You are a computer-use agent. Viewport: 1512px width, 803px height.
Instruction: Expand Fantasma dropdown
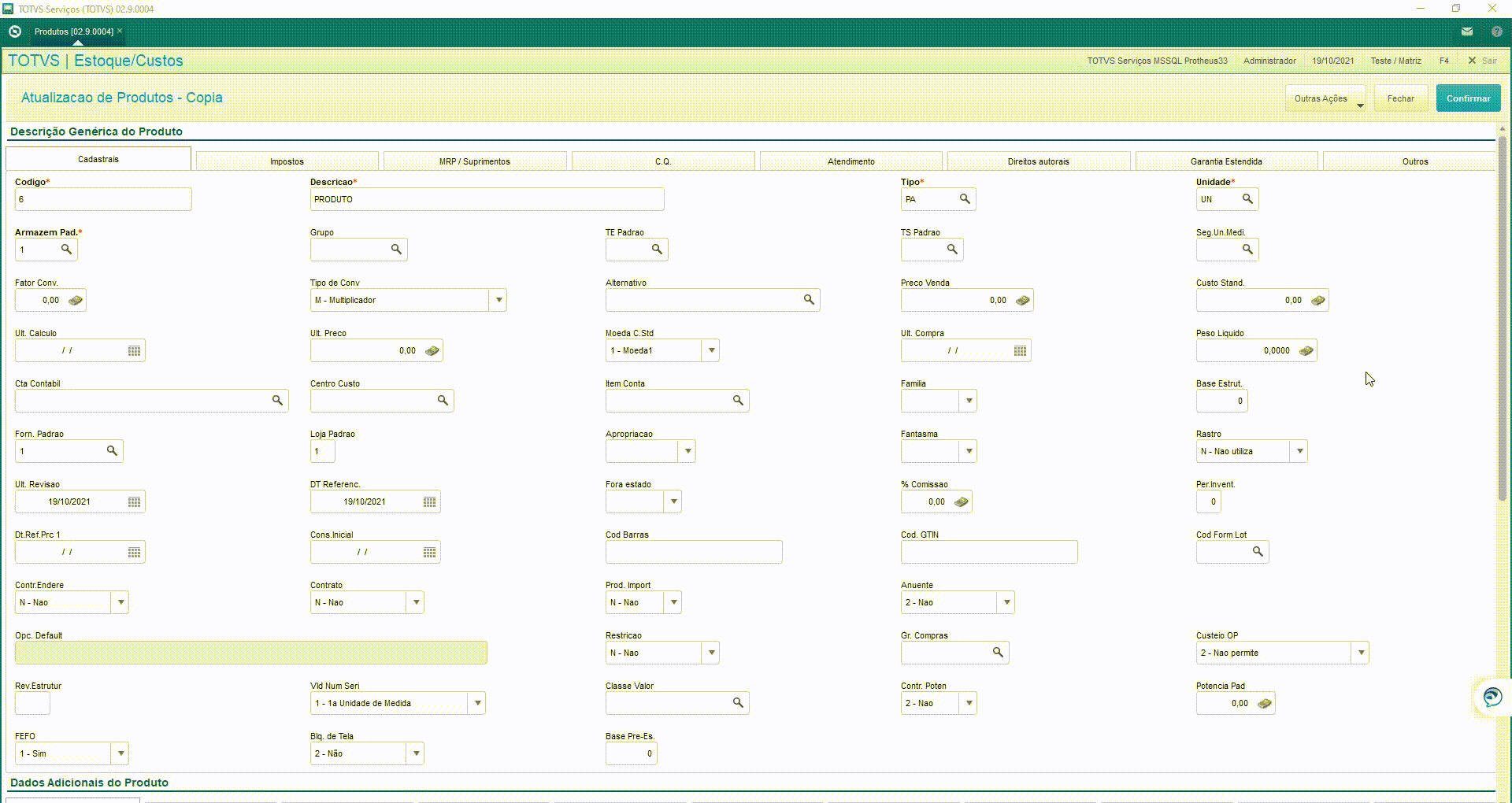pos(969,451)
